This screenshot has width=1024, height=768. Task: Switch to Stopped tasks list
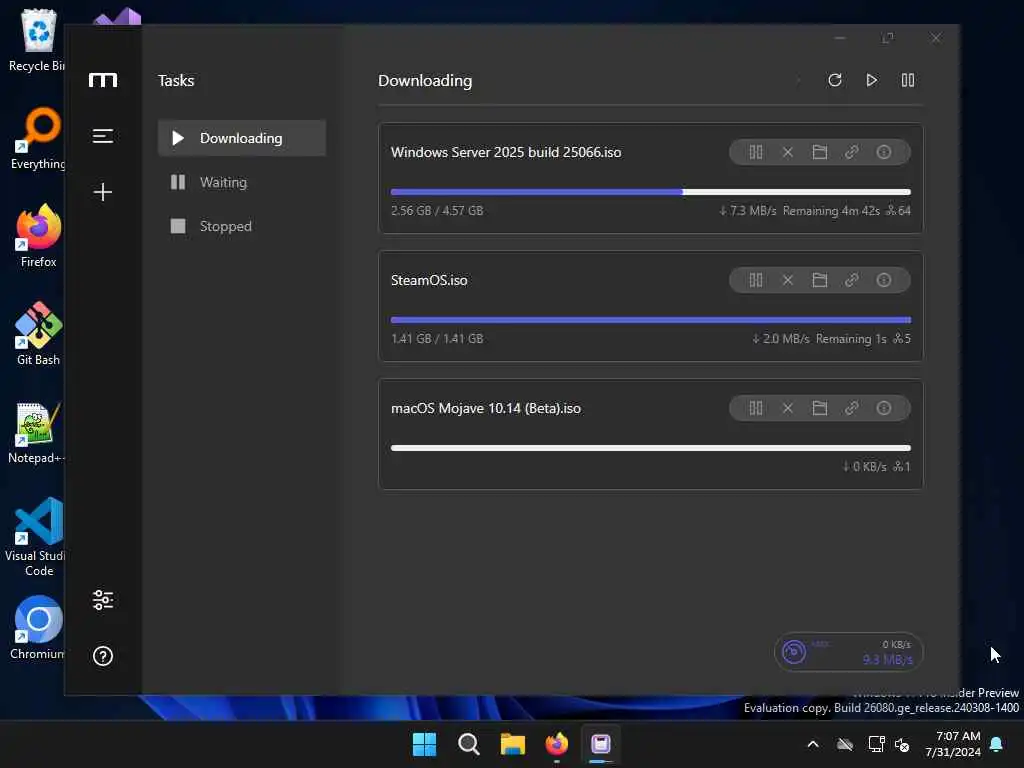tap(242, 226)
